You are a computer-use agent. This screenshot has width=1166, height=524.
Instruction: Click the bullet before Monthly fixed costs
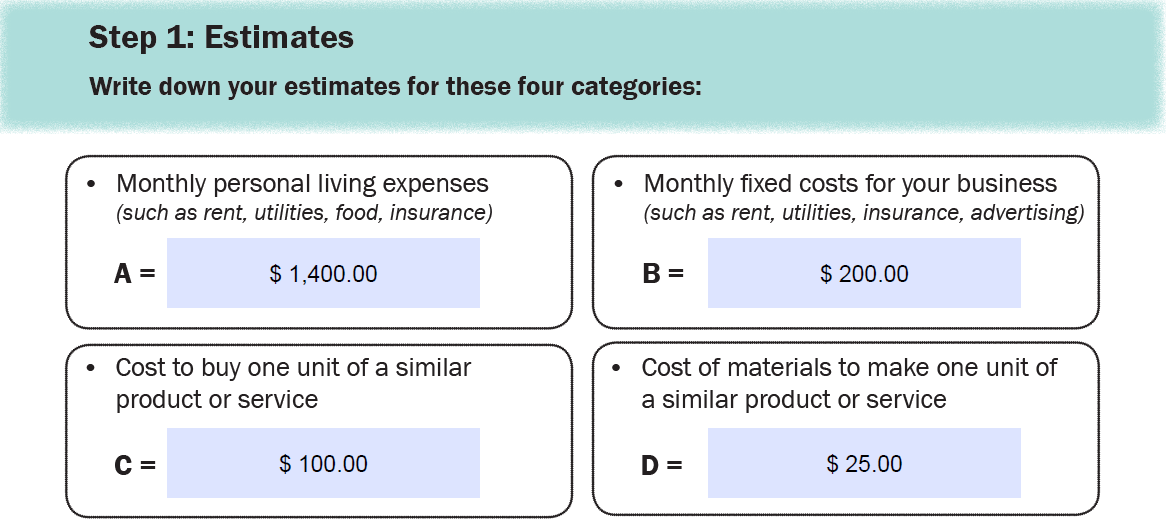[619, 185]
